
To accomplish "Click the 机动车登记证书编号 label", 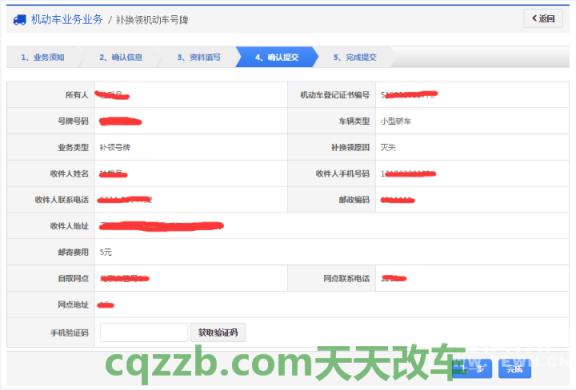I will pos(335,95).
